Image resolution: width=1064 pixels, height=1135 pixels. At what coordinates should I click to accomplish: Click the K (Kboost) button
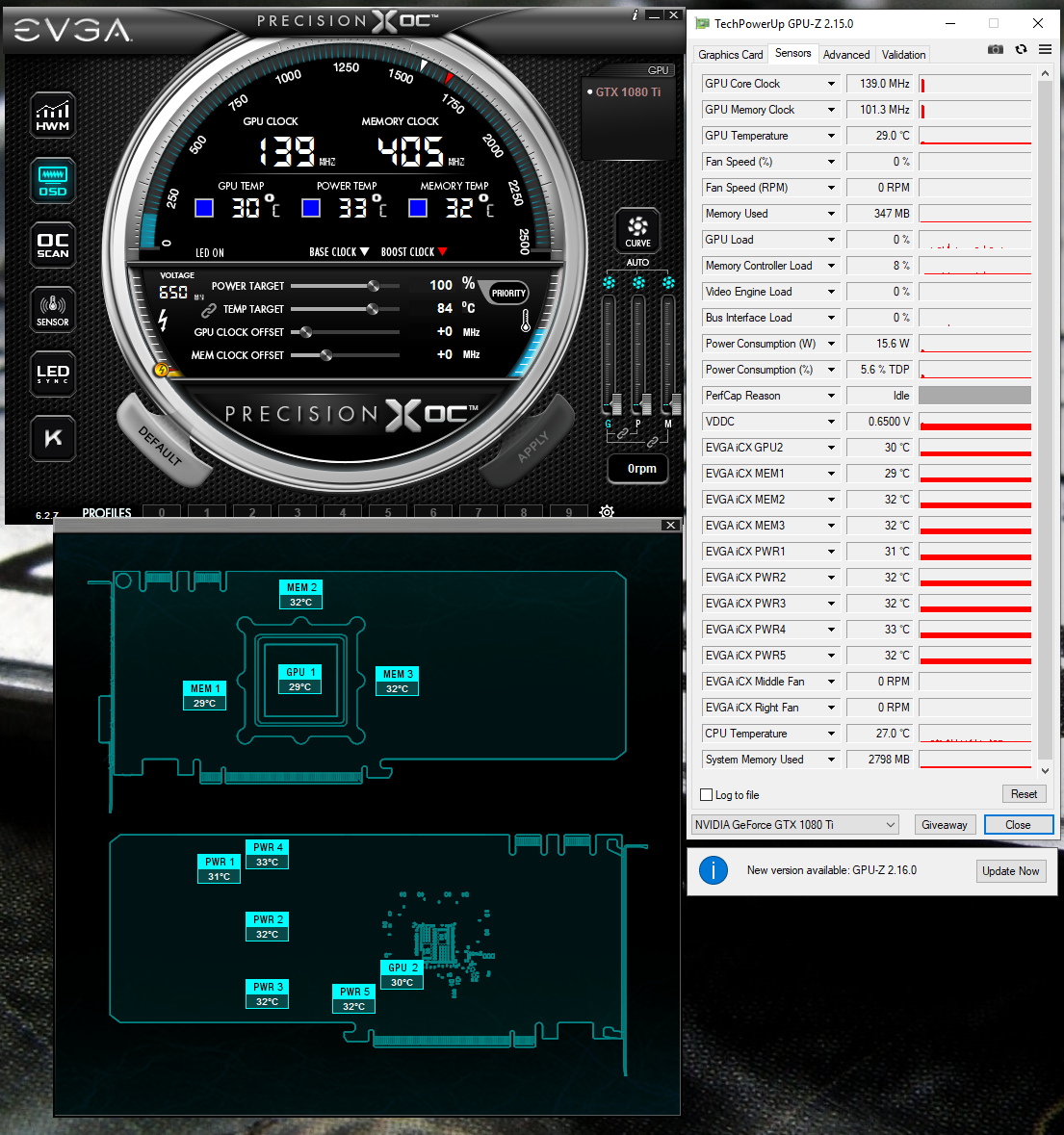click(x=53, y=439)
